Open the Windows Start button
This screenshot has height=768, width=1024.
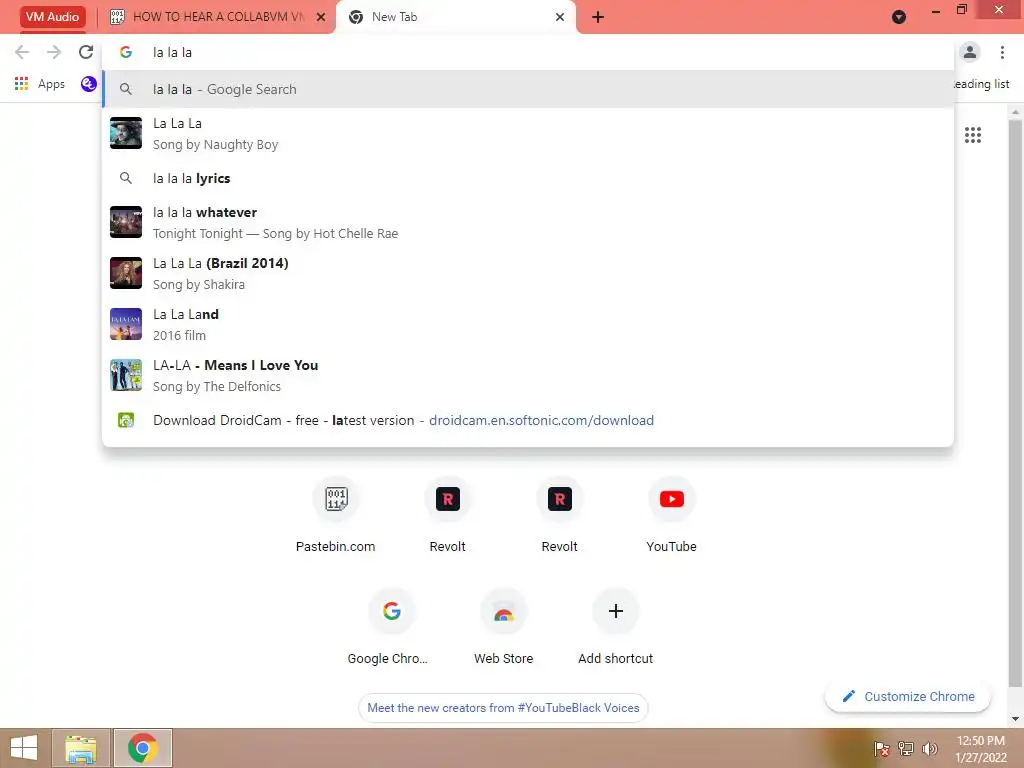[x=24, y=748]
